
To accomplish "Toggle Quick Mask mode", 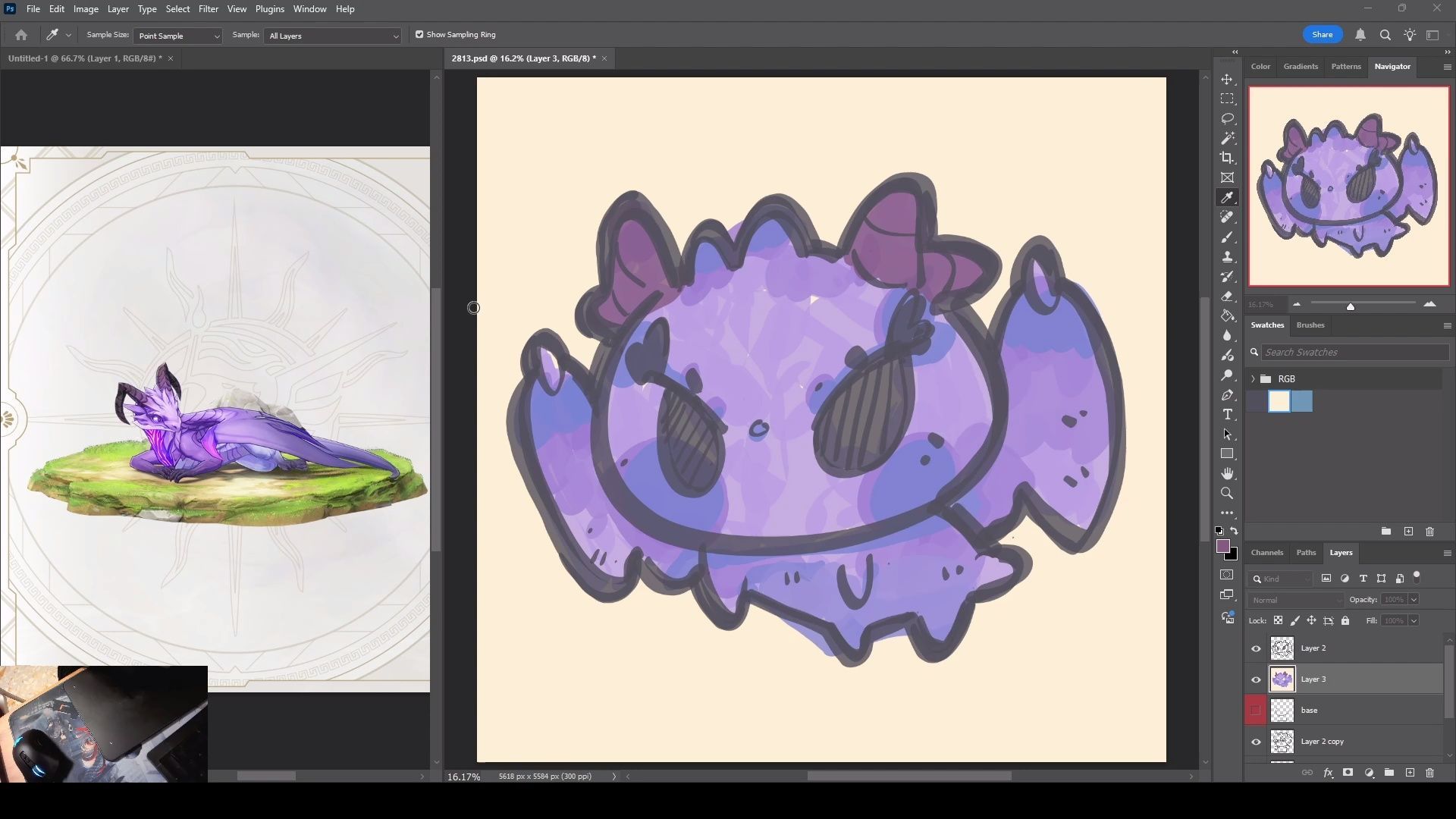I will 1227,575.
